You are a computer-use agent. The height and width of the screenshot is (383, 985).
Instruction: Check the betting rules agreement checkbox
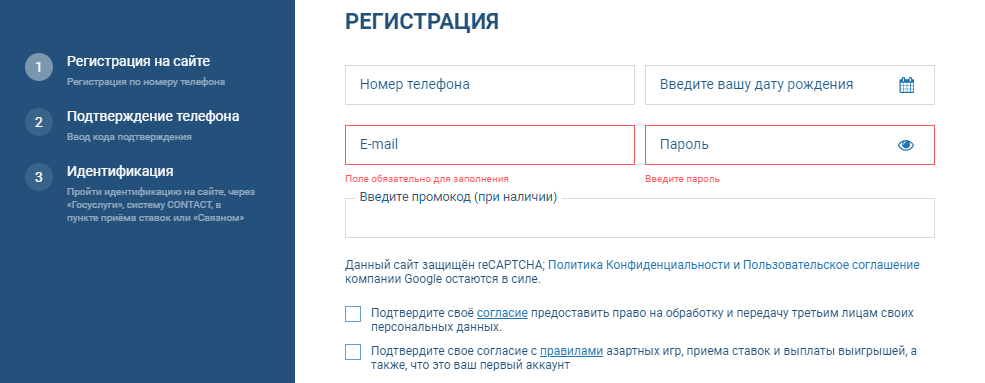[353, 352]
